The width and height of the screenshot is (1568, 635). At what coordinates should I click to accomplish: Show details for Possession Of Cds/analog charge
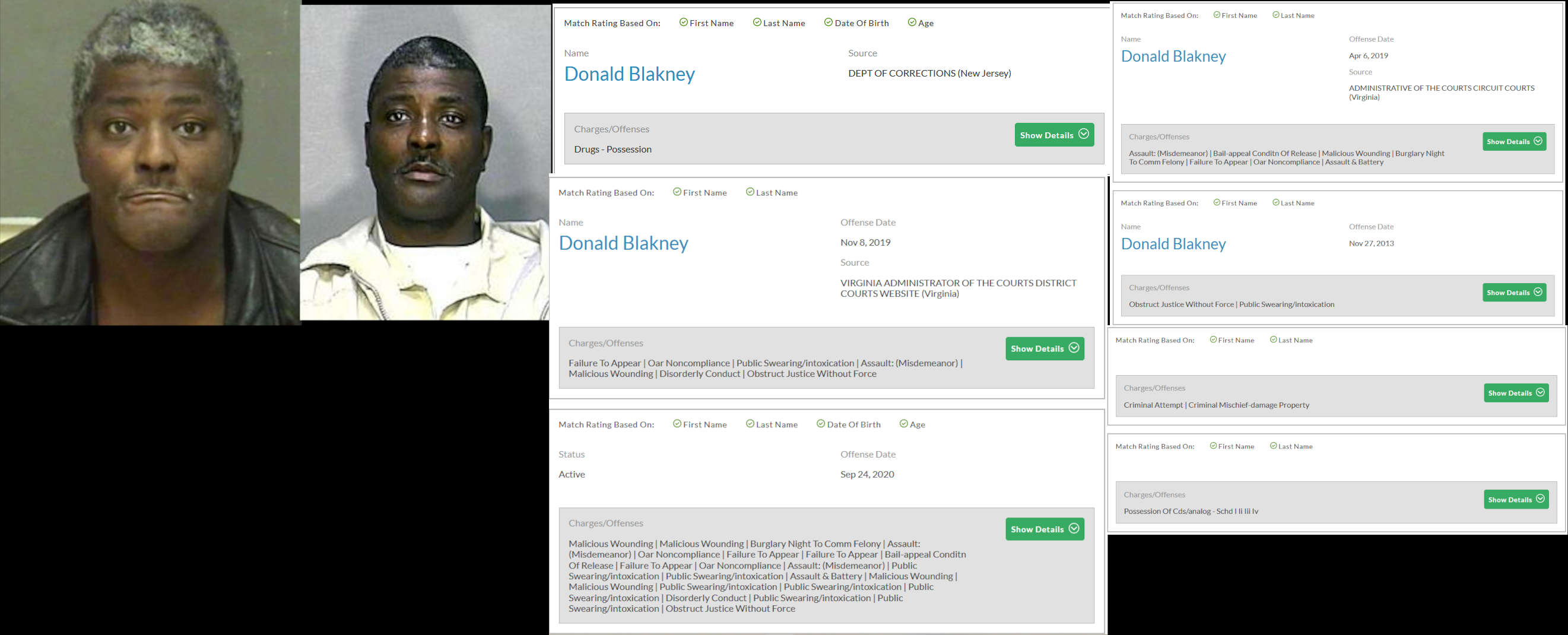pos(1516,499)
